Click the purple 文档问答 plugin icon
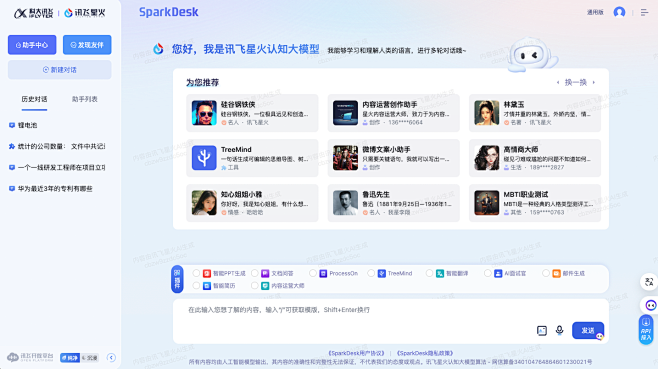Screen dimensions: 658x369 point(265,273)
